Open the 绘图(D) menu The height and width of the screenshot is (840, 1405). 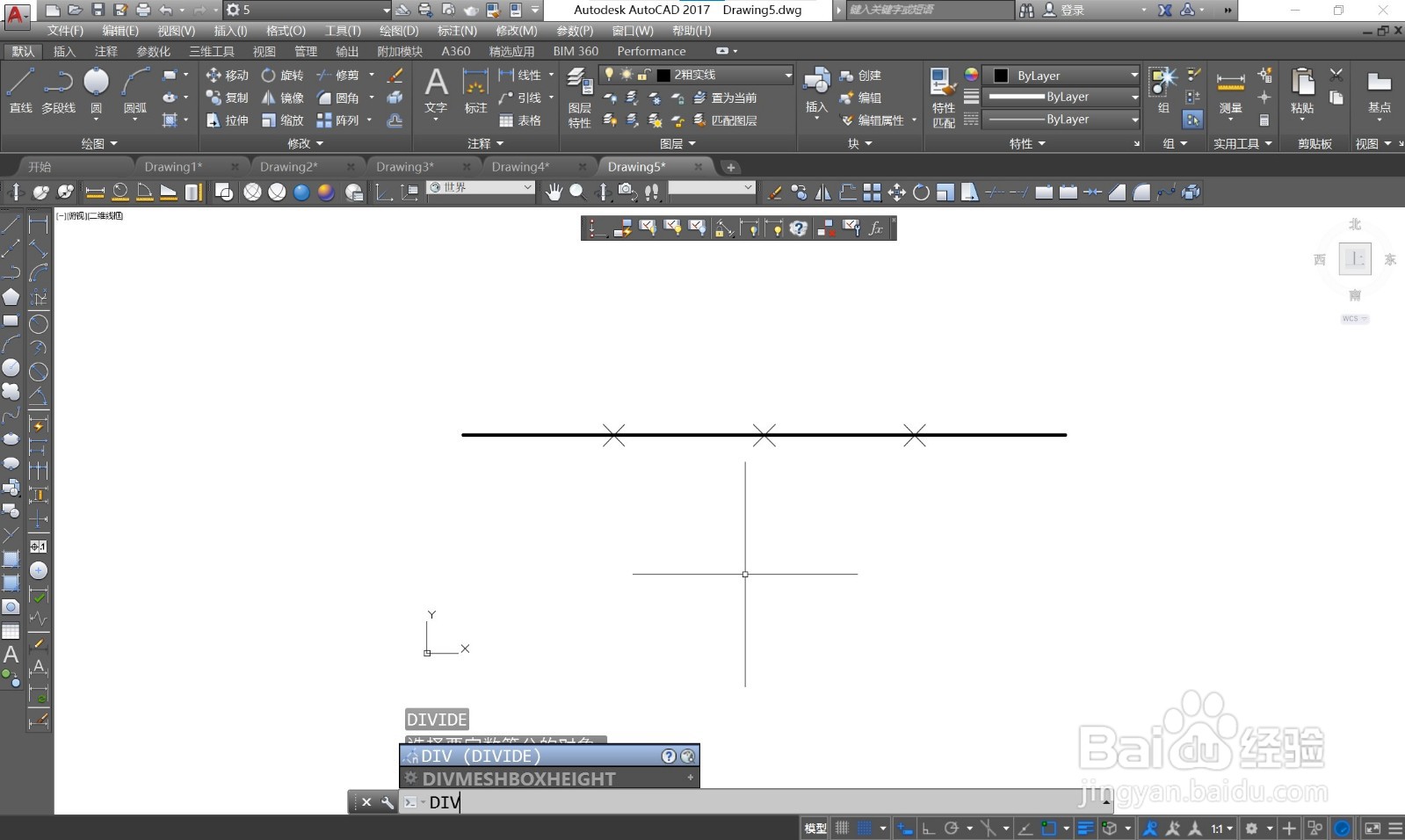tap(399, 31)
